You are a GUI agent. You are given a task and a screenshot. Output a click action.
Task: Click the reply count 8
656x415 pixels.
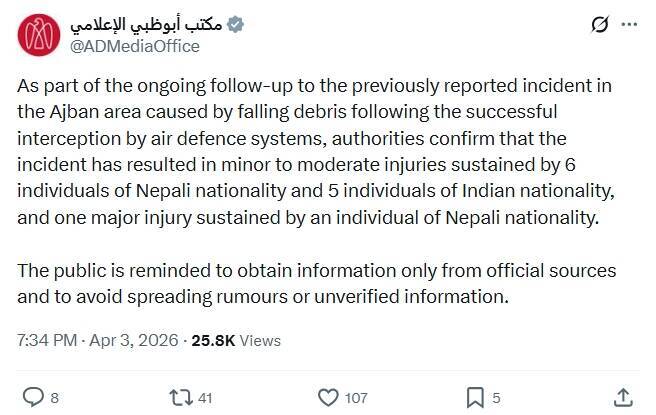coord(54,398)
